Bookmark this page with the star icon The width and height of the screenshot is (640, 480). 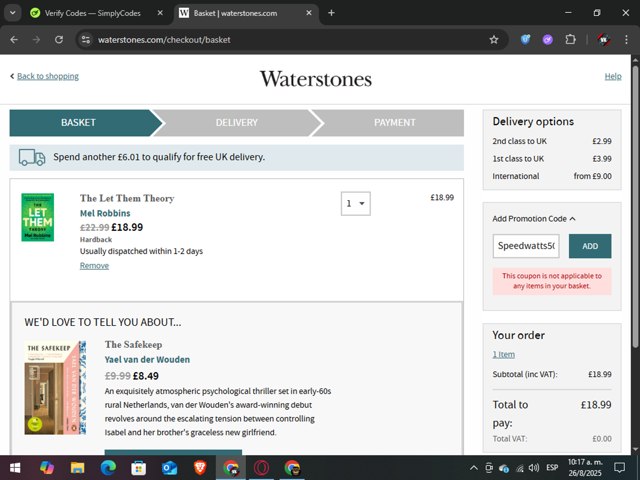(494, 40)
